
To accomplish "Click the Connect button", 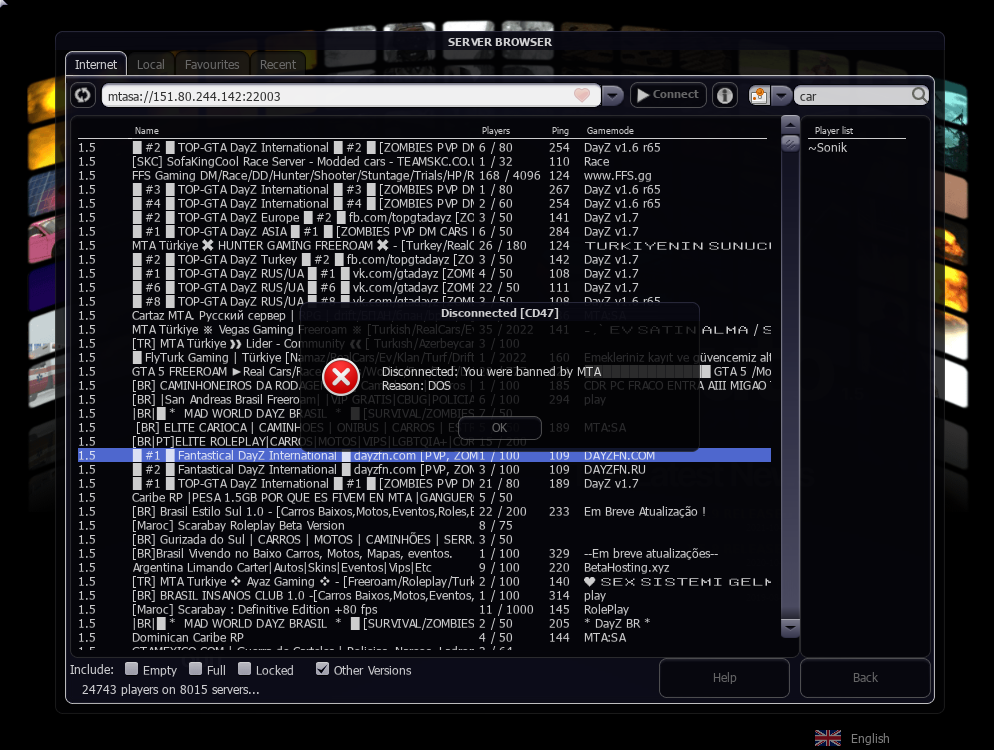I will pyautogui.click(x=668, y=95).
